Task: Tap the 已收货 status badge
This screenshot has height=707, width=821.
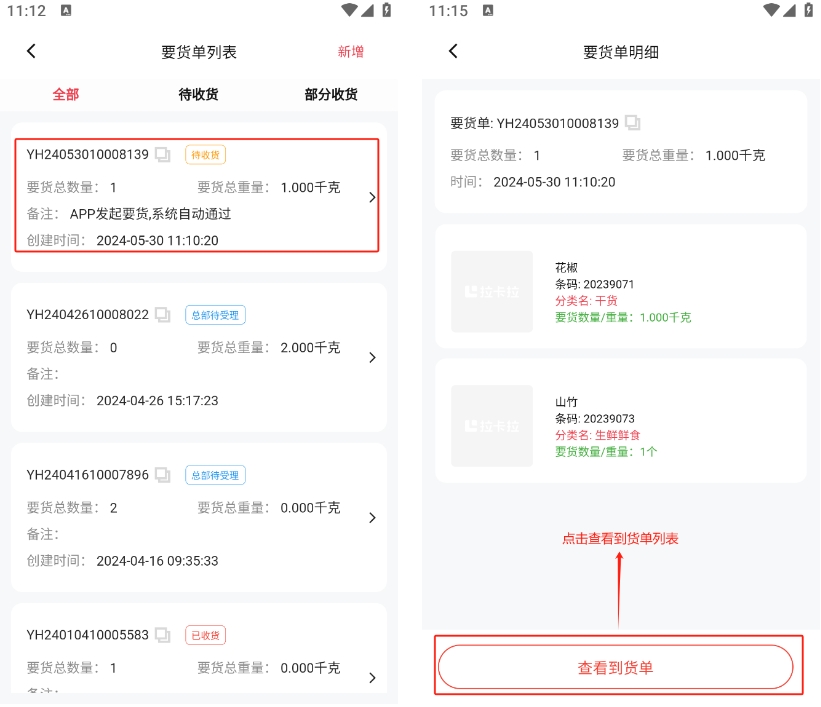Action: pyautogui.click(x=206, y=635)
